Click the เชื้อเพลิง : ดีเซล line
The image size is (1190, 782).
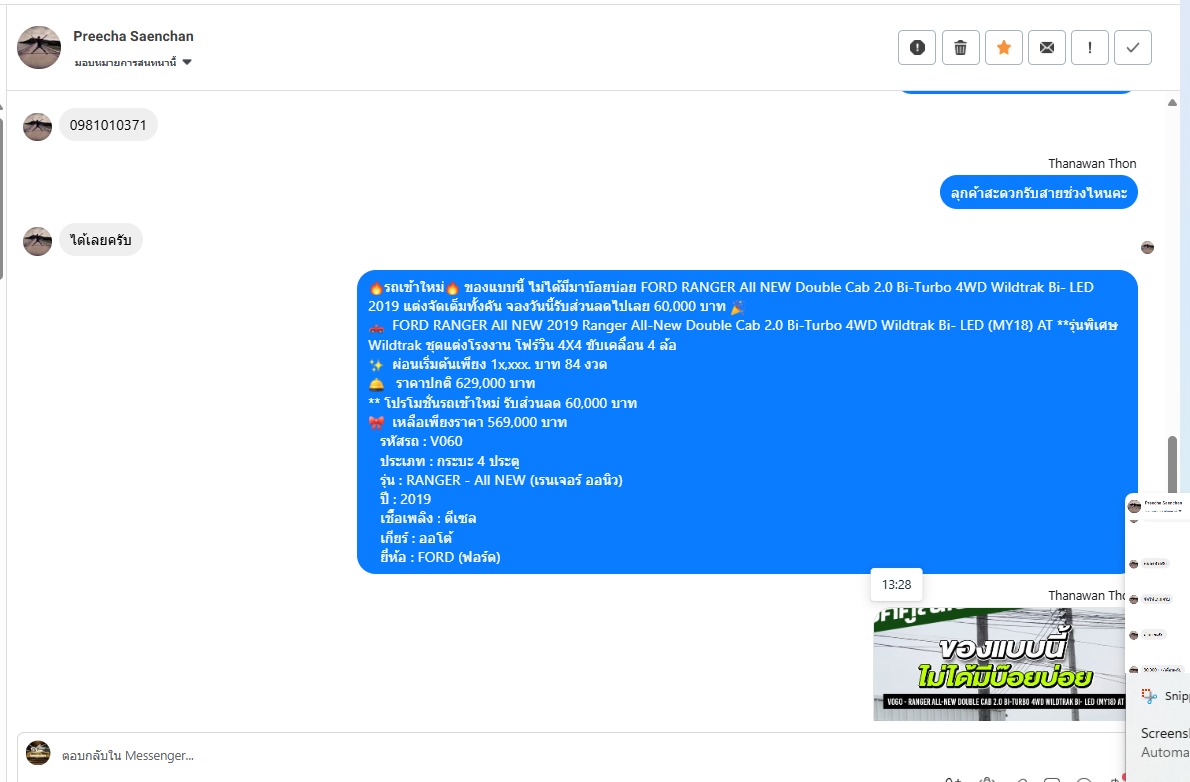coord(428,518)
